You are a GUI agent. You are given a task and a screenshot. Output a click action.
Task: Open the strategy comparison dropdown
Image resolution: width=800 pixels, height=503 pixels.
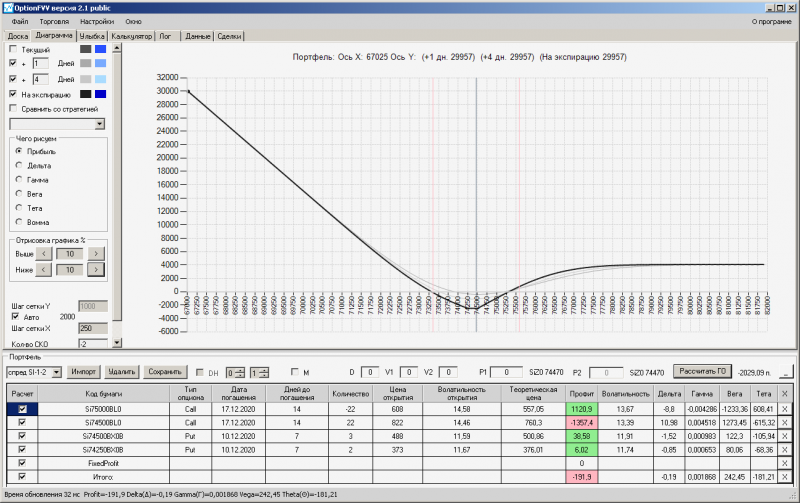(x=99, y=124)
